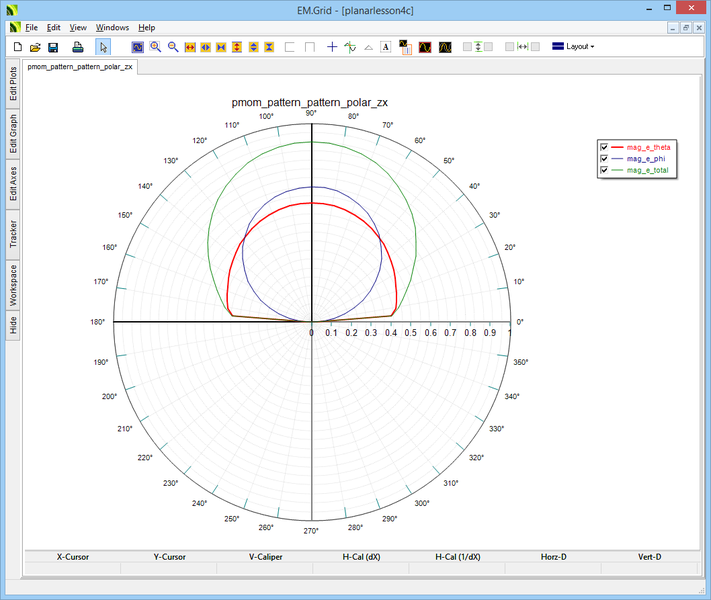The height and width of the screenshot is (600, 711).
Task: Select the arrow pointer tool
Action: click(103, 47)
